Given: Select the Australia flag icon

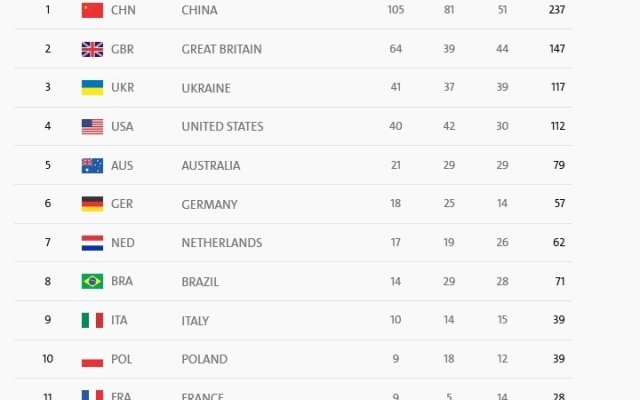Looking at the screenshot, I should coord(92,165).
